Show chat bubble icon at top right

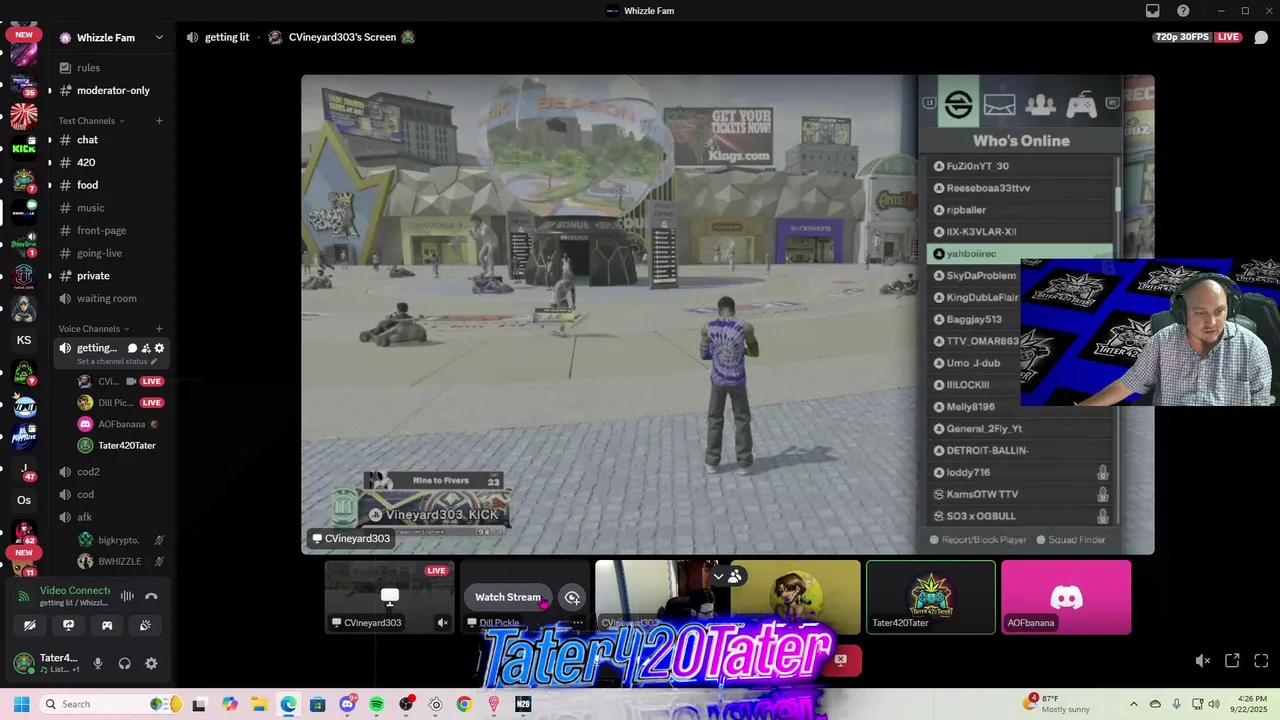[1261, 37]
